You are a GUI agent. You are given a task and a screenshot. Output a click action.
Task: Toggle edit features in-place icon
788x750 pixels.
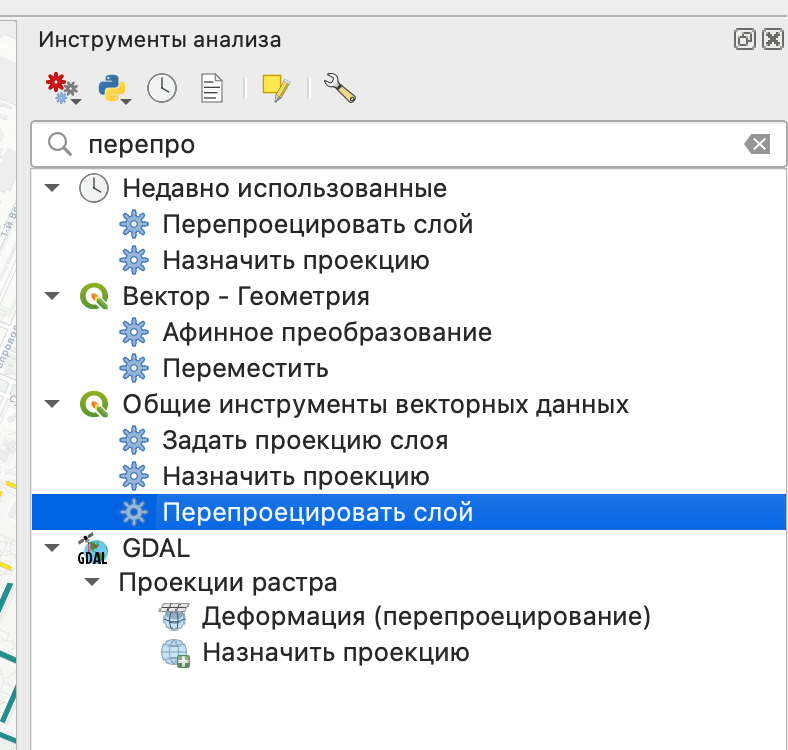[x=275, y=88]
